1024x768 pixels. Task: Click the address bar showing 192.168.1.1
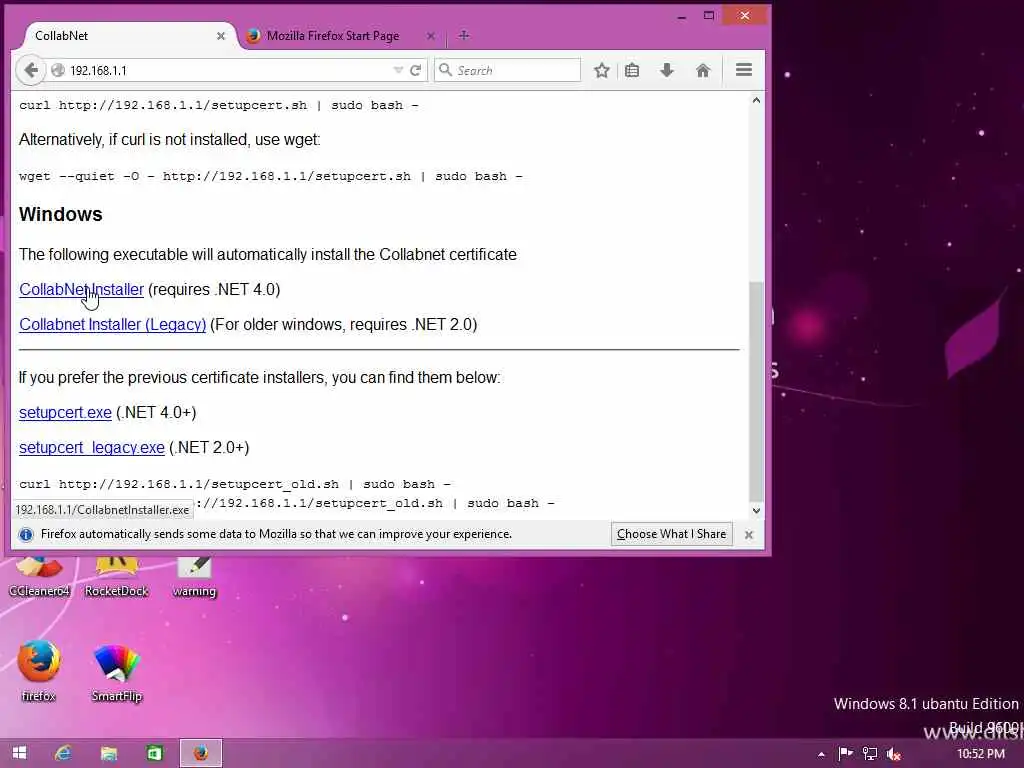[229, 70]
